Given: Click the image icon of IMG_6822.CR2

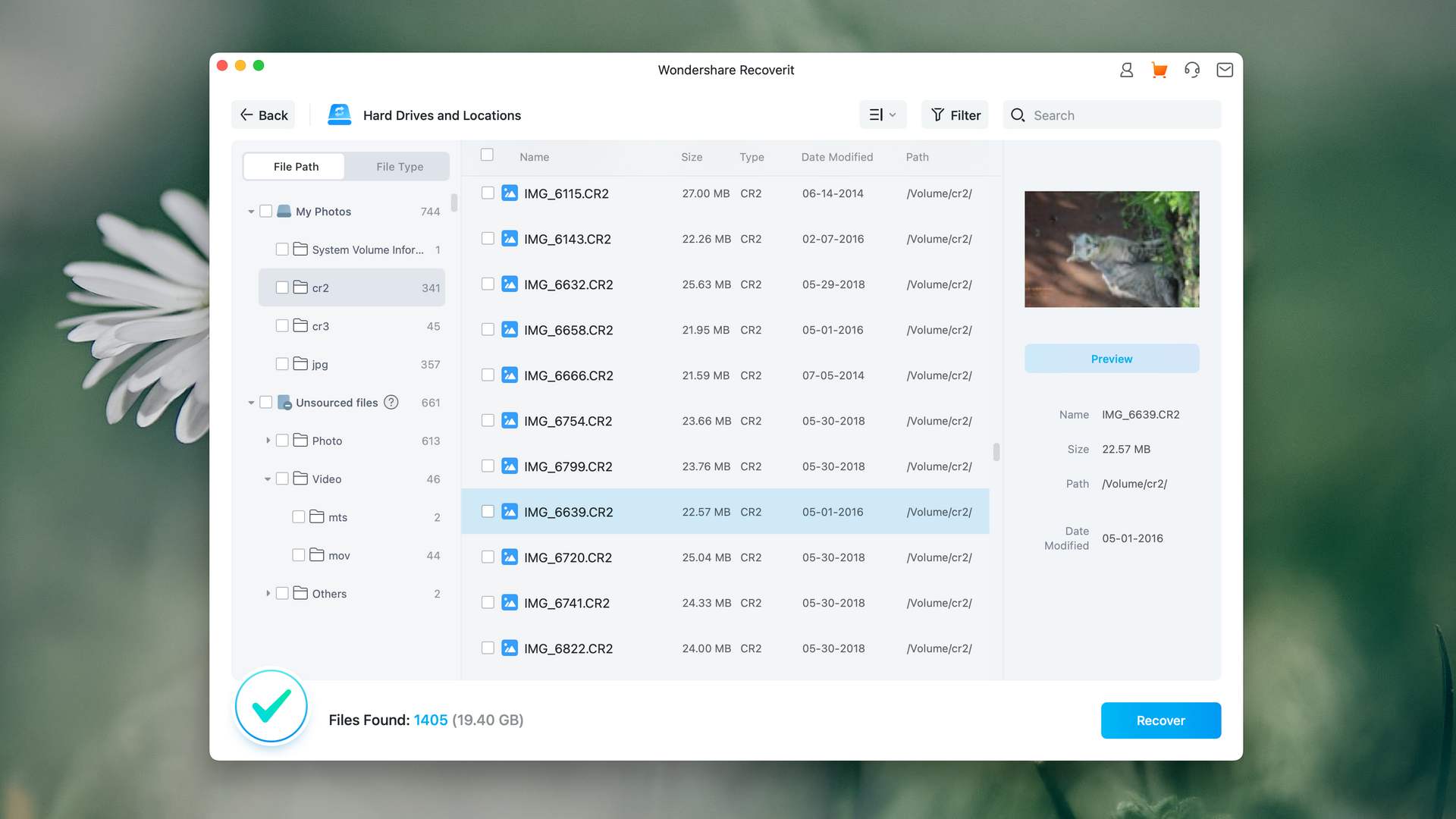Looking at the screenshot, I should tap(510, 648).
